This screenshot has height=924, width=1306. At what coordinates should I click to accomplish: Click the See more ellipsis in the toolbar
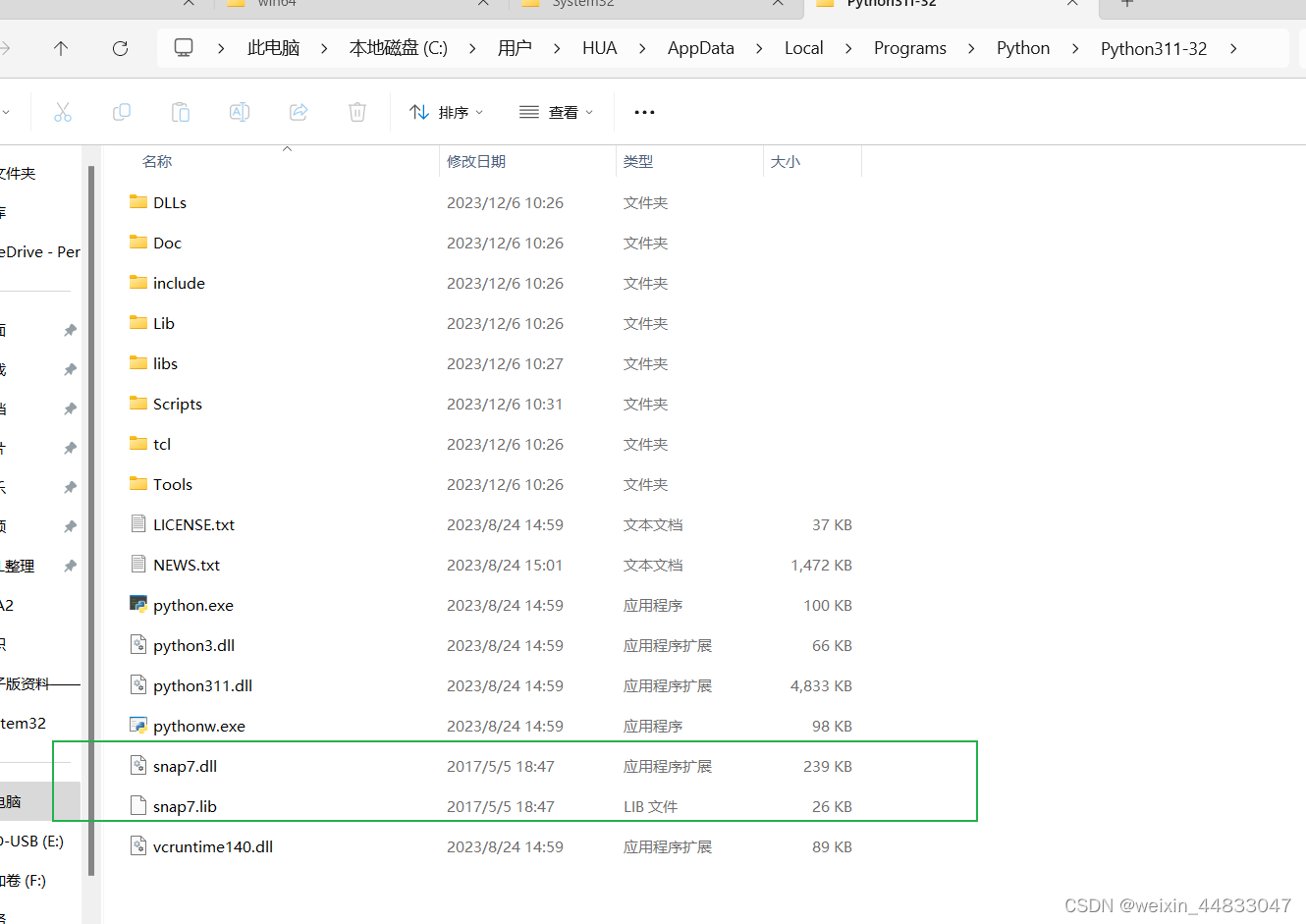point(644,112)
